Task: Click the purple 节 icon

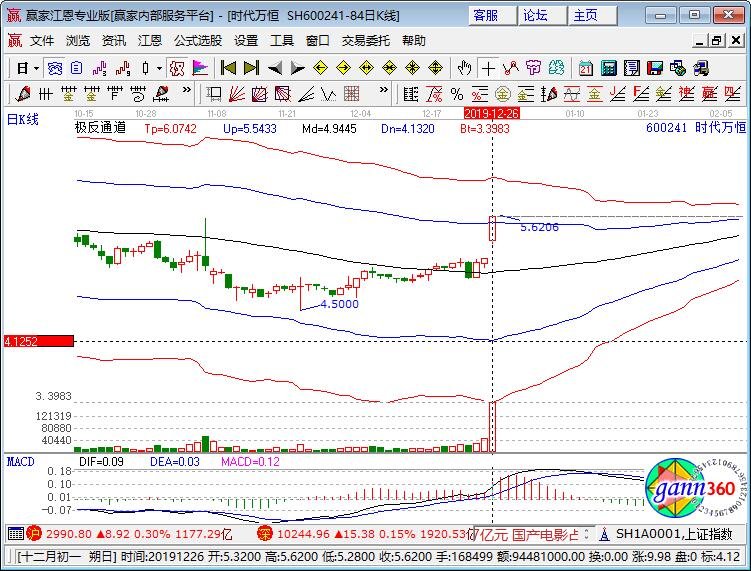Action: (x=533, y=68)
